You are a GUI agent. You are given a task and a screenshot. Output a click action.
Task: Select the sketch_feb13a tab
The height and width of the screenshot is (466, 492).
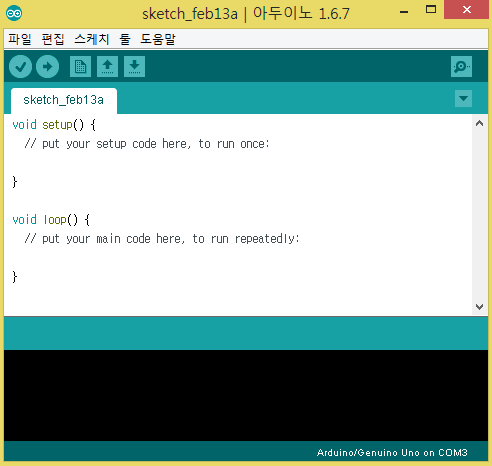pyautogui.click(x=64, y=100)
